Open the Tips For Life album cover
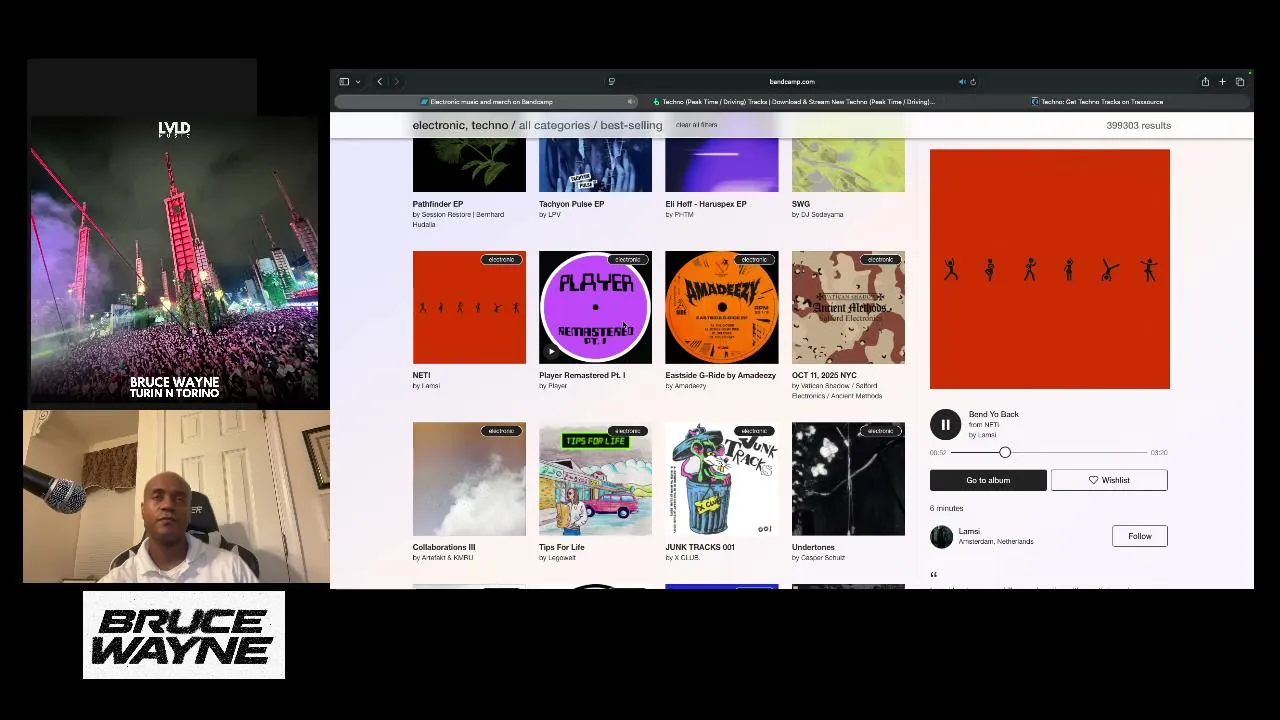 (x=595, y=479)
